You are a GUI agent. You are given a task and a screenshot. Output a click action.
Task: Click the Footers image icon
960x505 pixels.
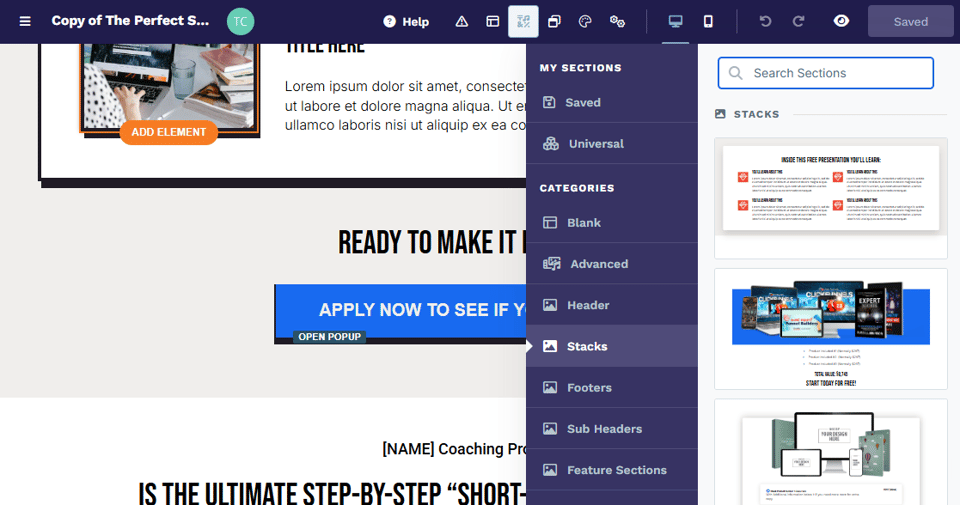550,387
